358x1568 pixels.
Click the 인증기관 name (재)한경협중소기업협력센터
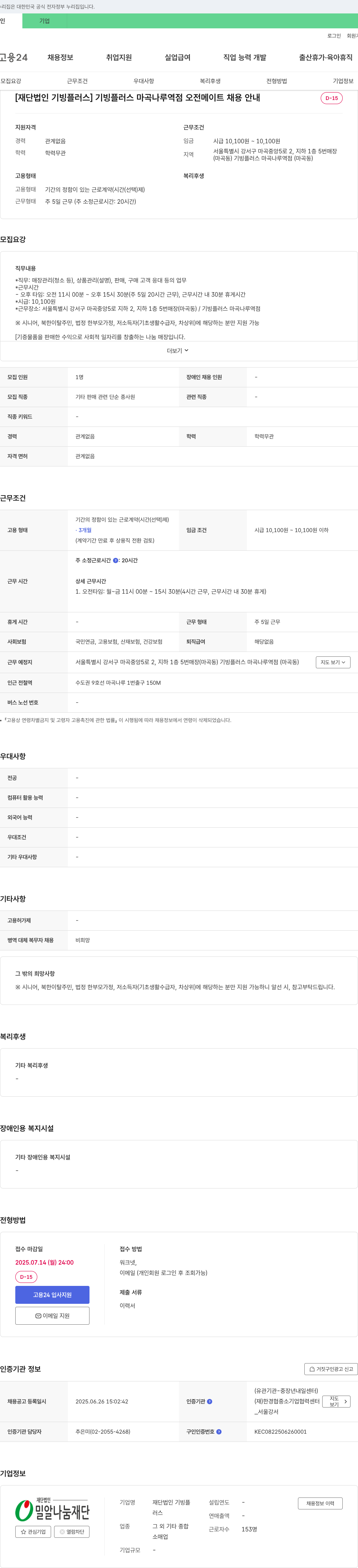(287, 1401)
